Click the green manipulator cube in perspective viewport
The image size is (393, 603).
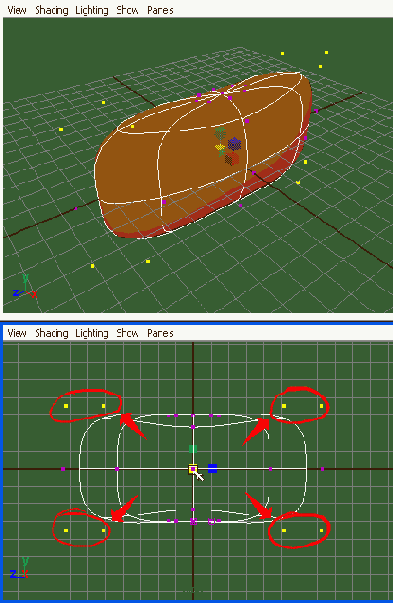click(220, 133)
